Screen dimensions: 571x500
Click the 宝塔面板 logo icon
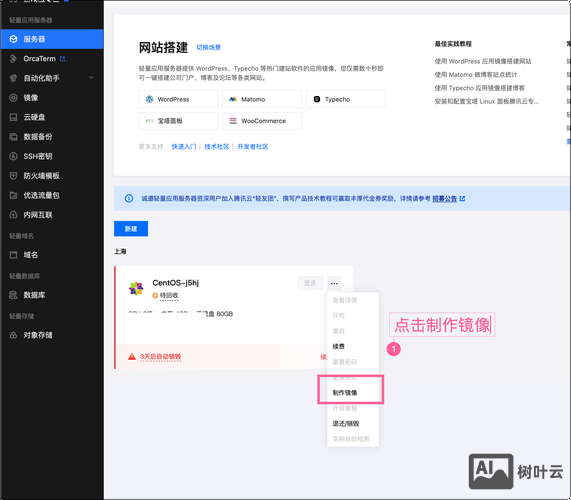point(149,121)
